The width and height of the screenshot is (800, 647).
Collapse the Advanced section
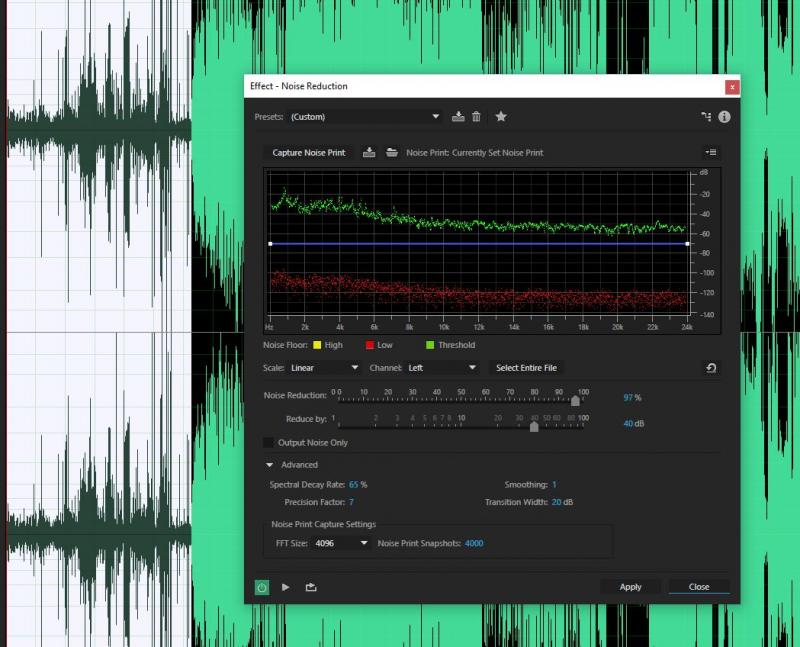[269, 465]
